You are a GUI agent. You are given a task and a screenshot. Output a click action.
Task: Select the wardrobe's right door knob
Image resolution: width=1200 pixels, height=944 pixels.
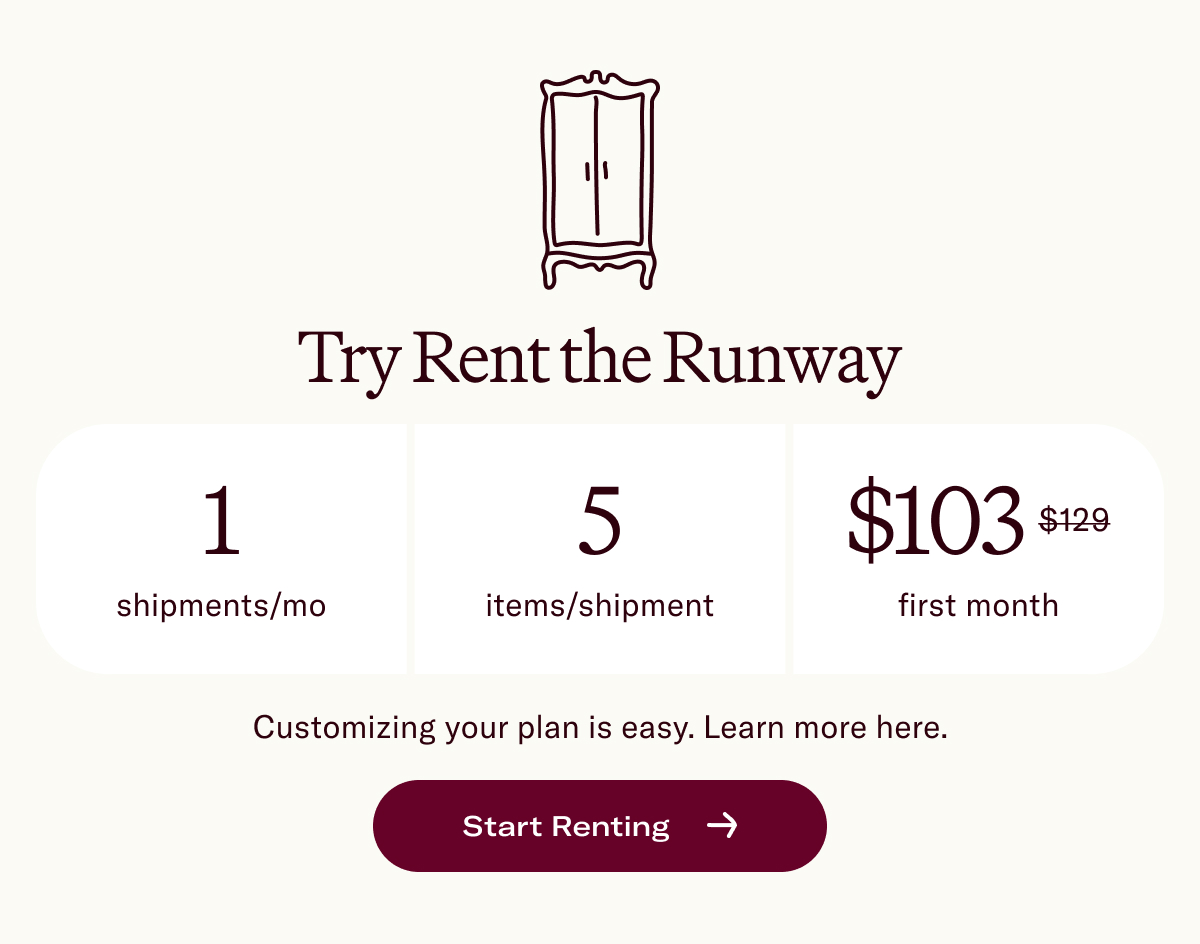(x=605, y=170)
